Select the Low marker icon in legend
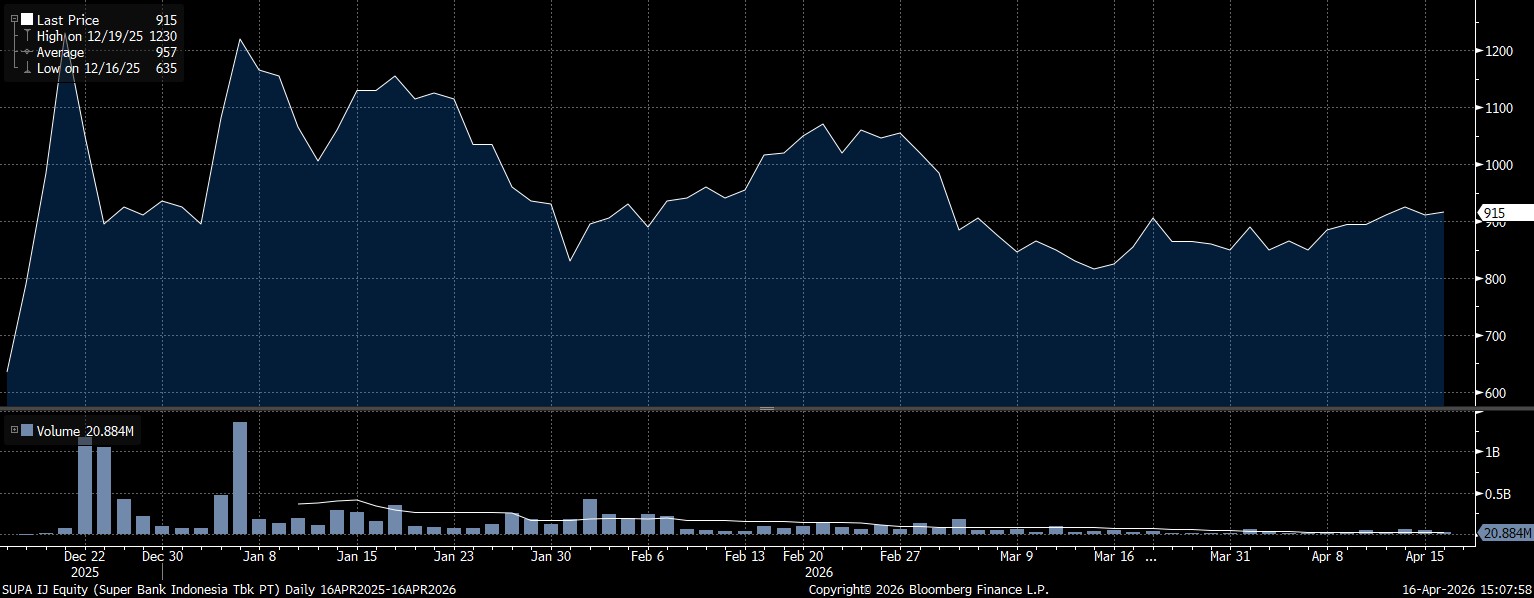1534x598 pixels. 26,68
